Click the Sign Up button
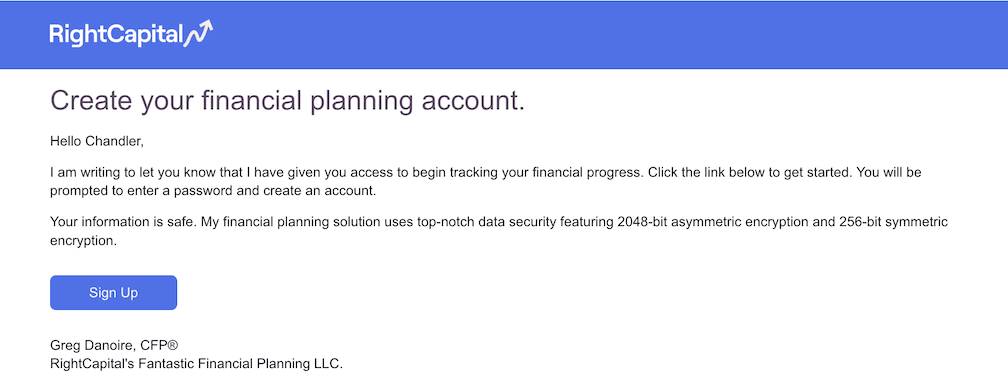This screenshot has width=1008, height=387. (113, 292)
